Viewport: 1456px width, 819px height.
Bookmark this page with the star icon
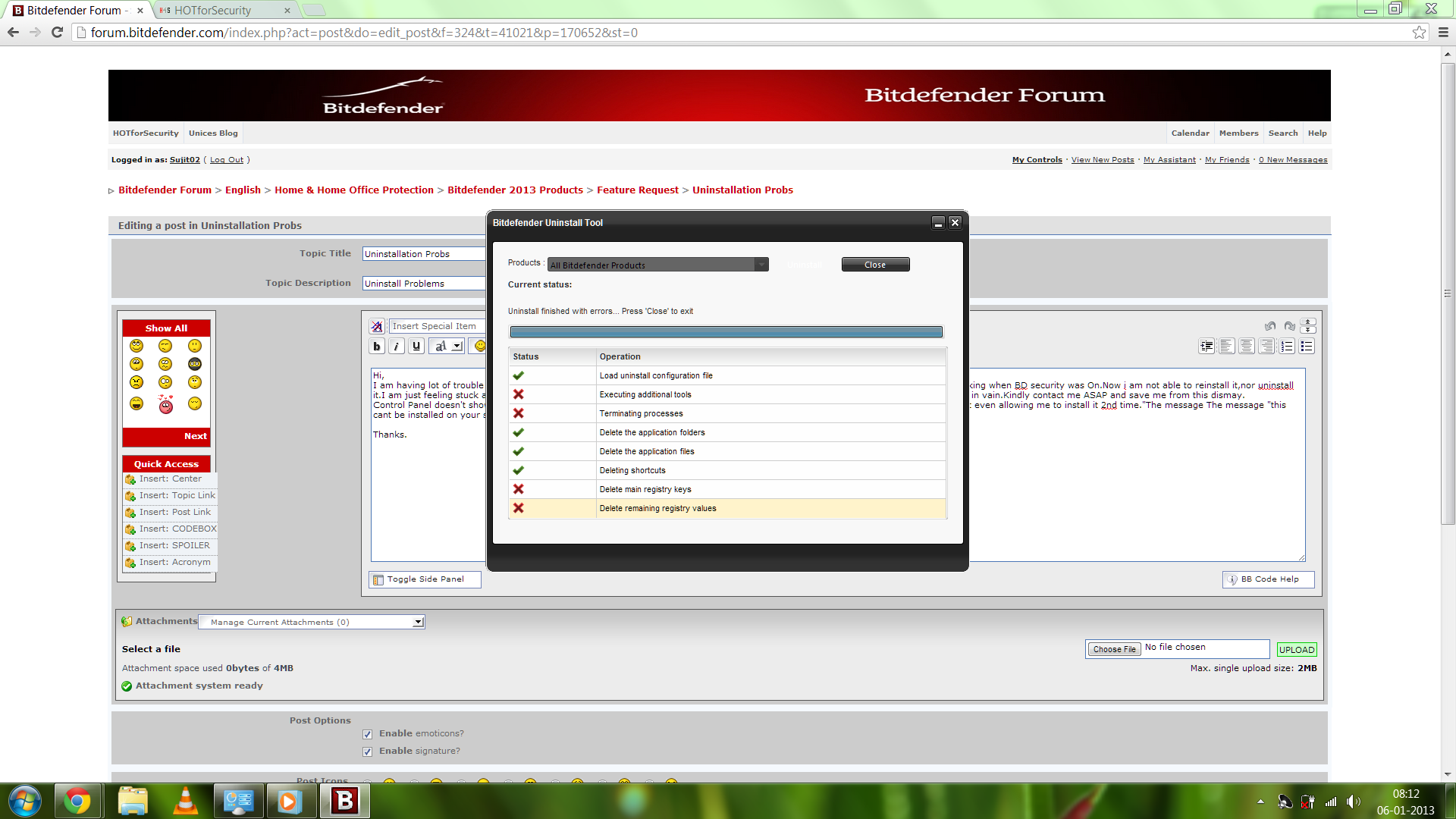pyautogui.click(x=1419, y=33)
